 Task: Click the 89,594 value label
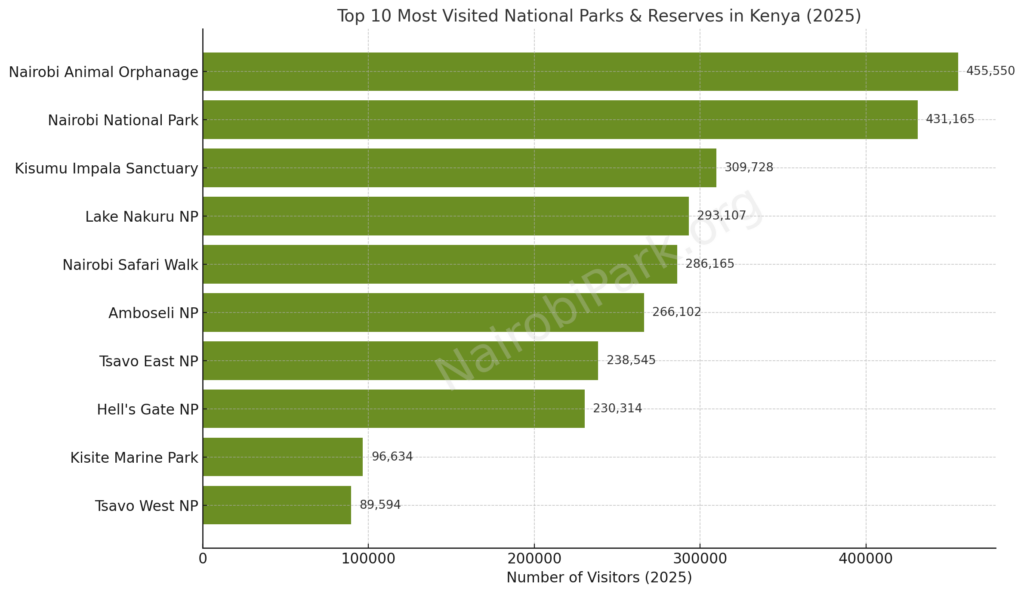(x=380, y=505)
